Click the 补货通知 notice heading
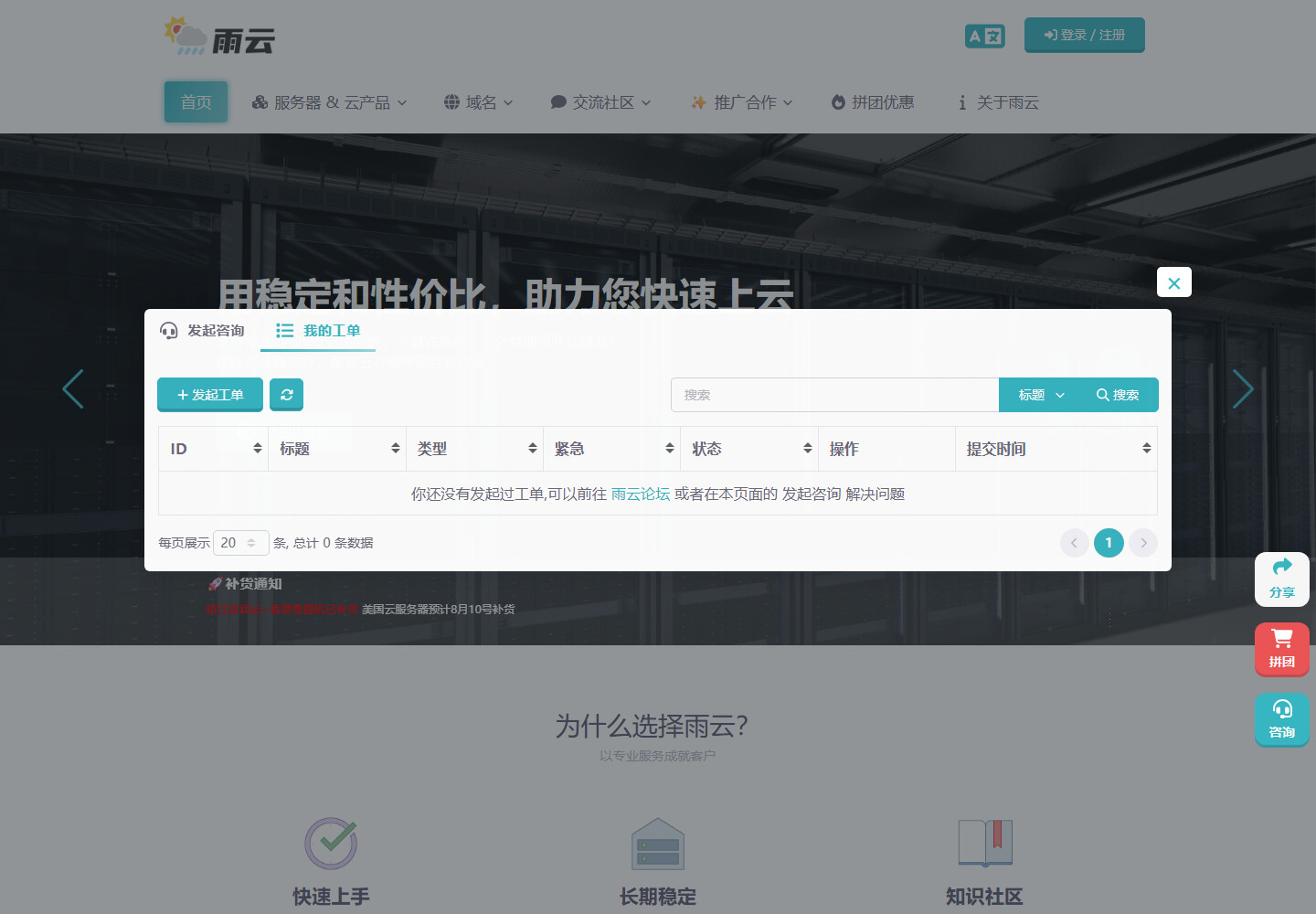This screenshot has width=1316, height=914. [x=245, y=584]
